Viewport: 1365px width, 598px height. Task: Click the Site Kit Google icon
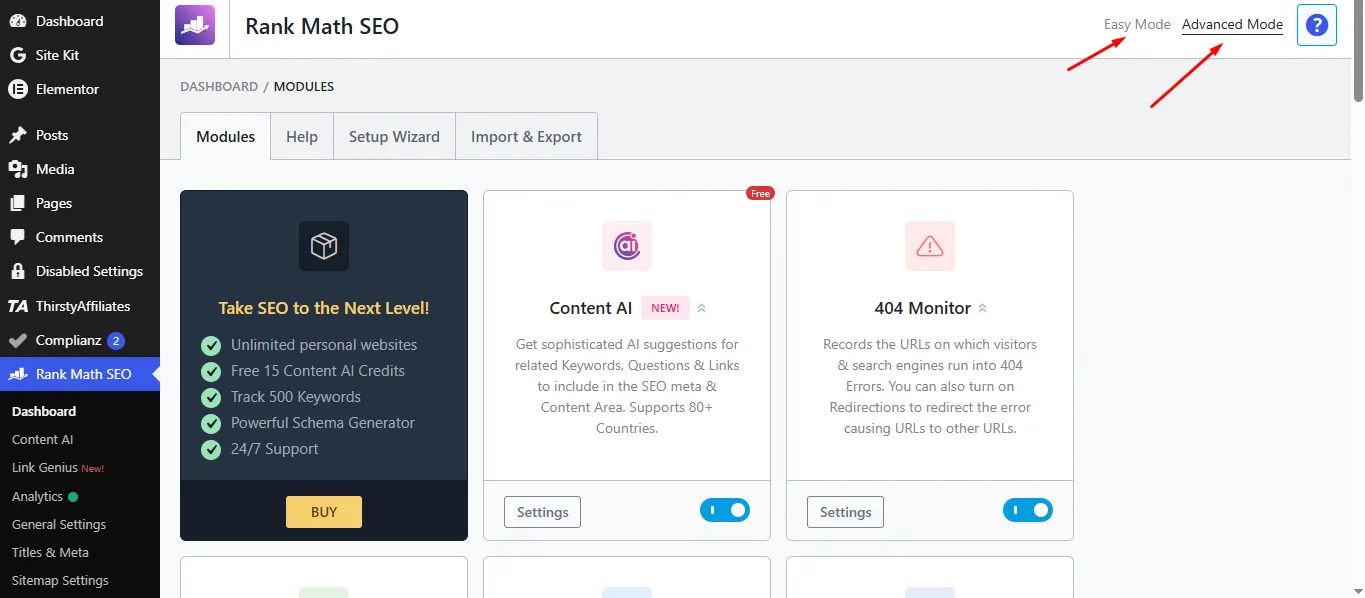coord(17,55)
